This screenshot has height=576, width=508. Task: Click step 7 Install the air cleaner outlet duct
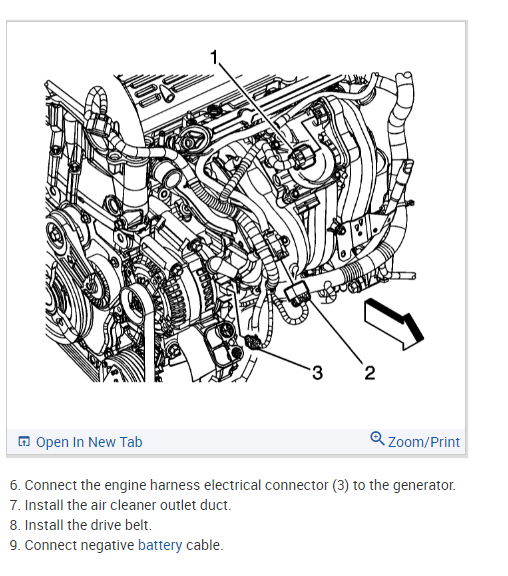pos(120,505)
